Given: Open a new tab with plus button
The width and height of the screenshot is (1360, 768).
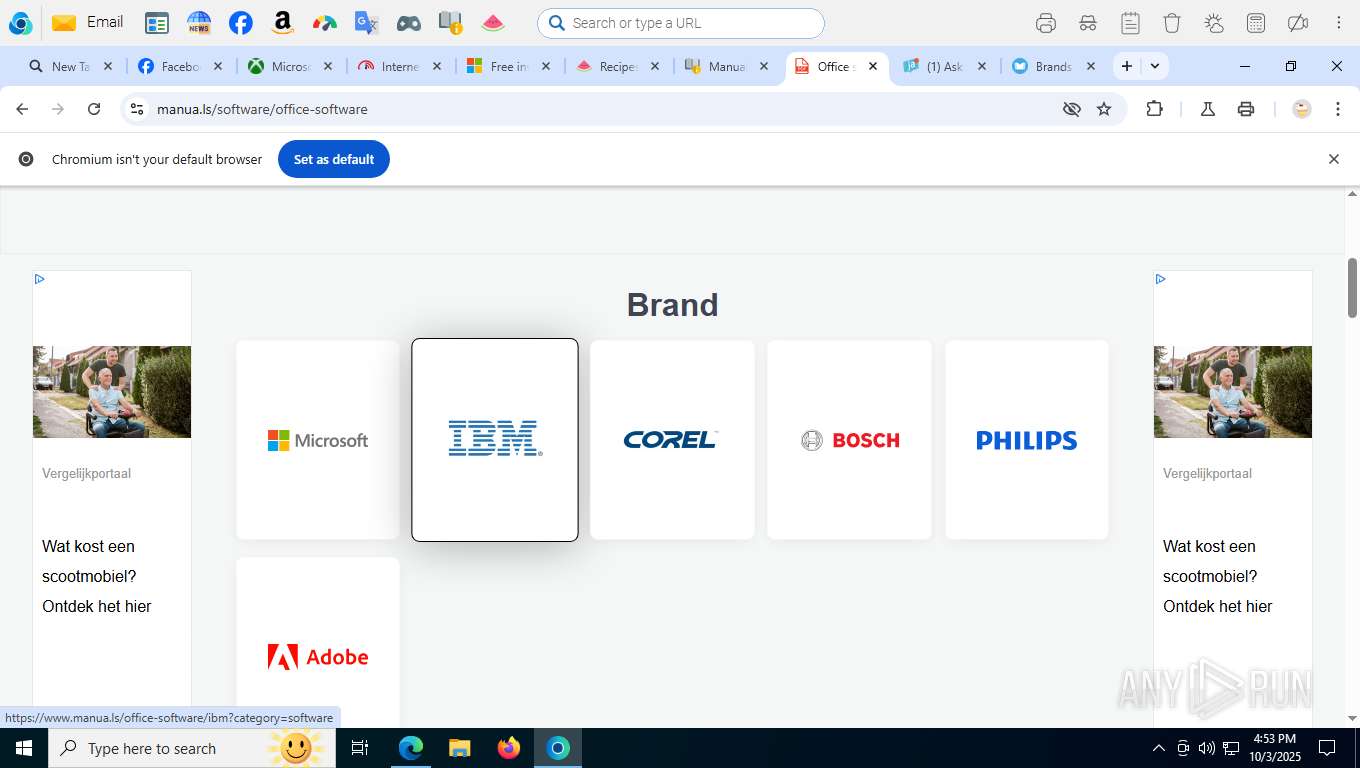Looking at the screenshot, I should (1127, 66).
